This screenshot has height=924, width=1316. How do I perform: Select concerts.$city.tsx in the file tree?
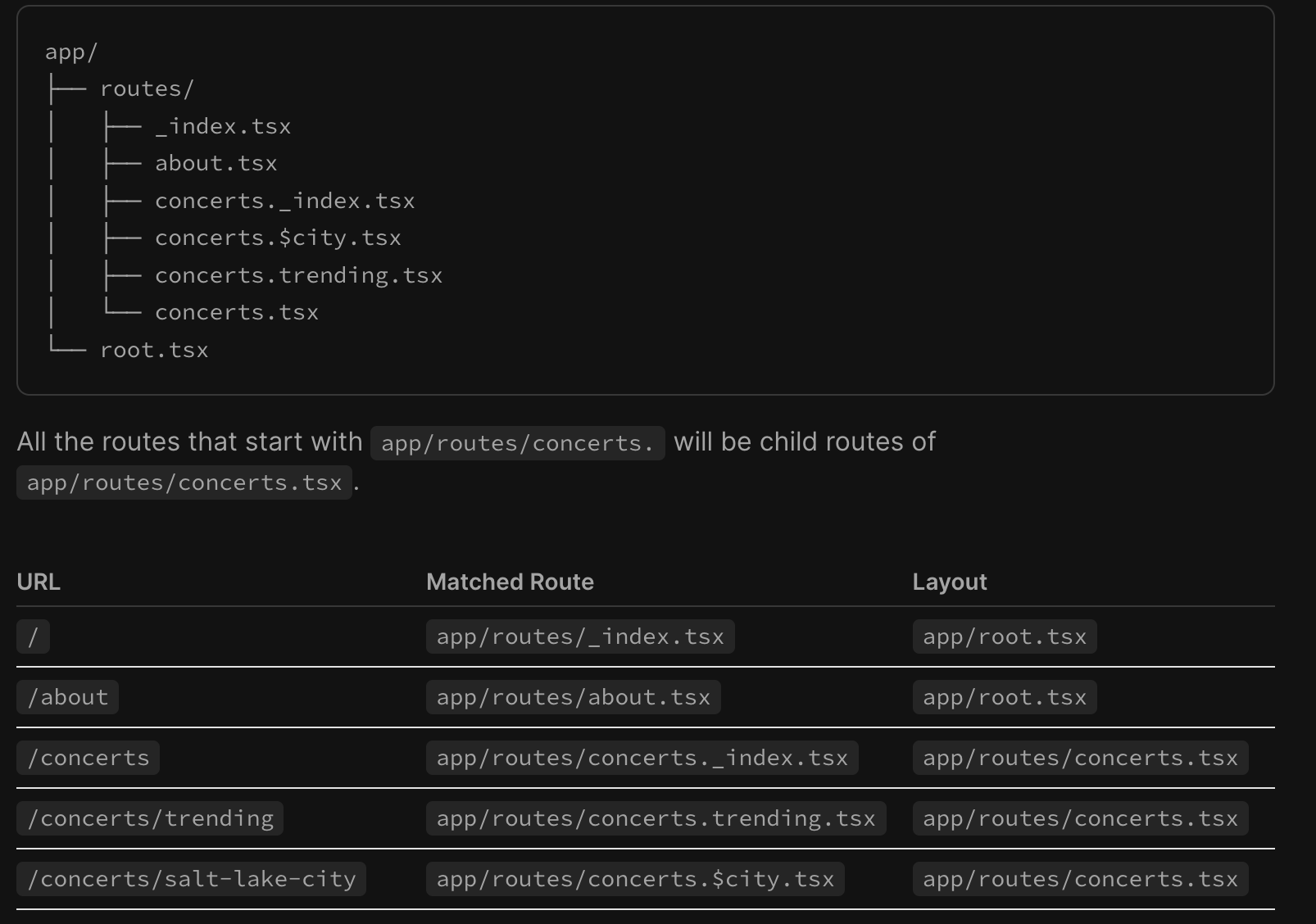pyautogui.click(x=278, y=238)
